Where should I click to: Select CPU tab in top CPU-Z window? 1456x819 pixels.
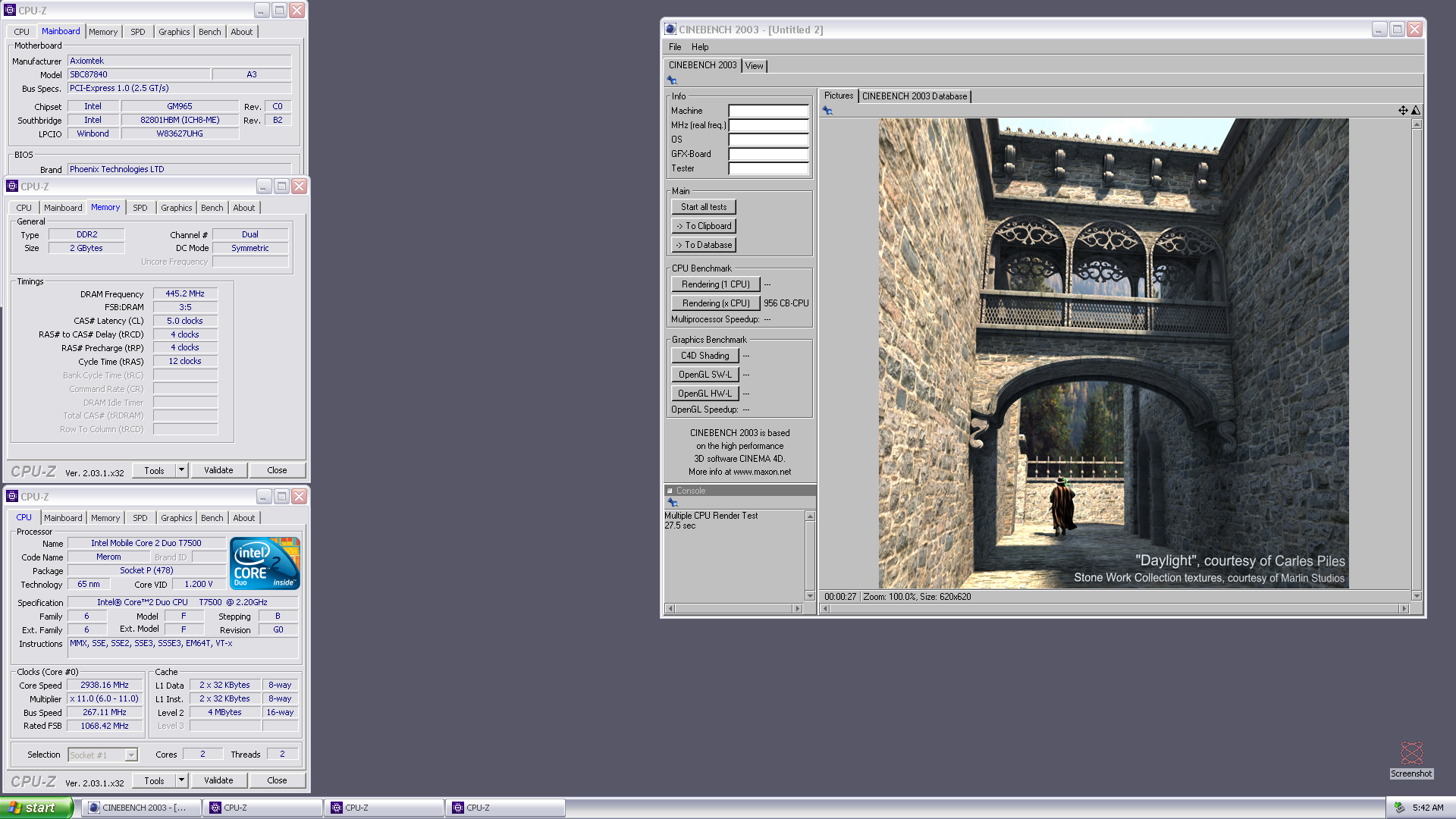pos(22,32)
